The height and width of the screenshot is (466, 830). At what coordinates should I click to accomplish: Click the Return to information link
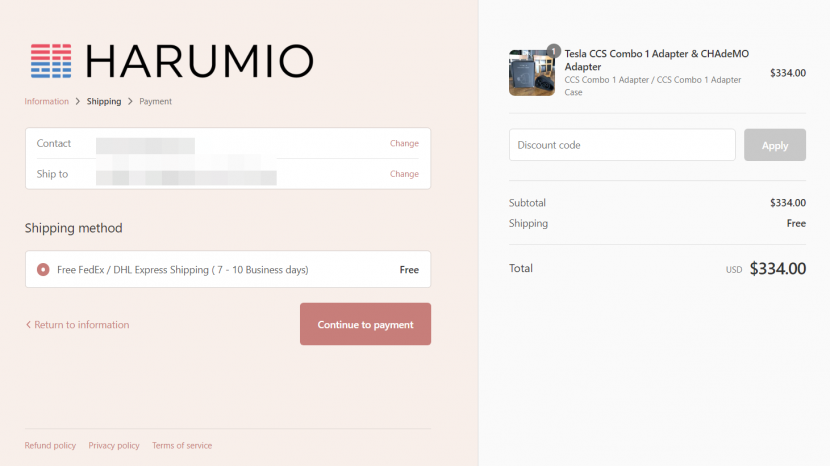click(x=81, y=325)
